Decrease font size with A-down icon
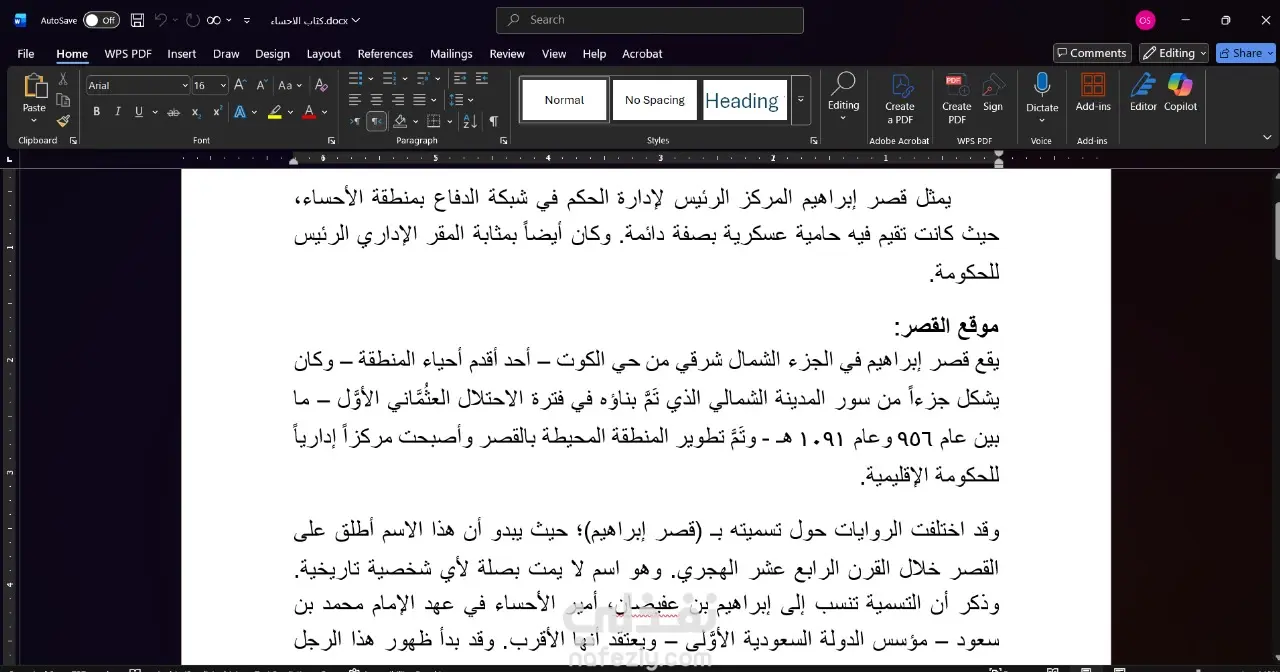Viewport: 1280px width, 672px height. [261, 85]
